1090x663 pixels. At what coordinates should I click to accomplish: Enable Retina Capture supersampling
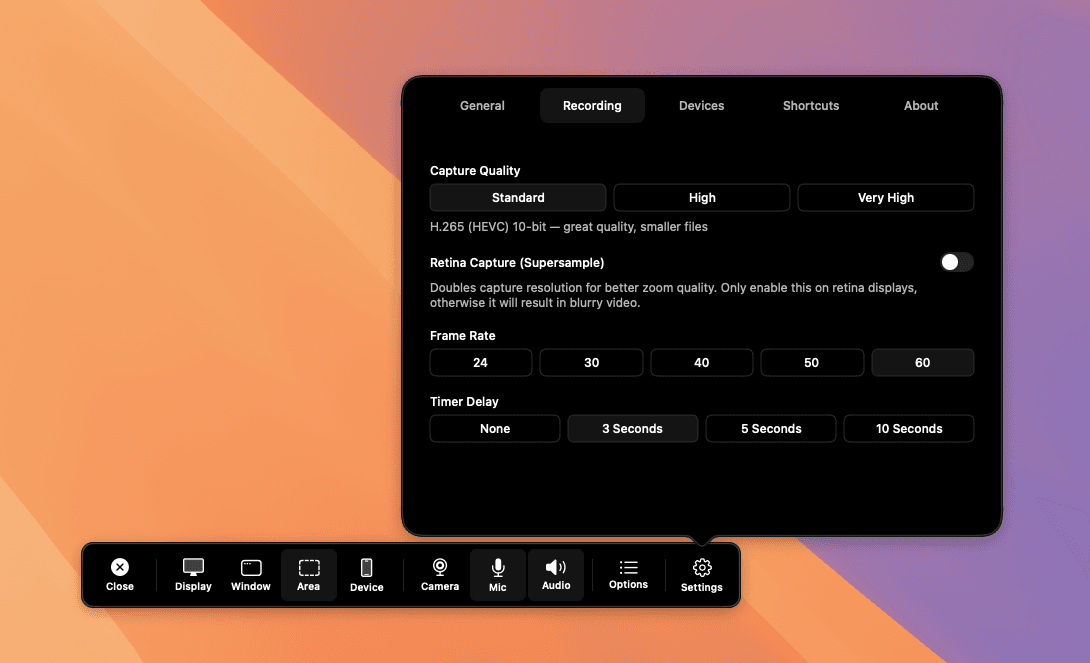click(x=956, y=262)
